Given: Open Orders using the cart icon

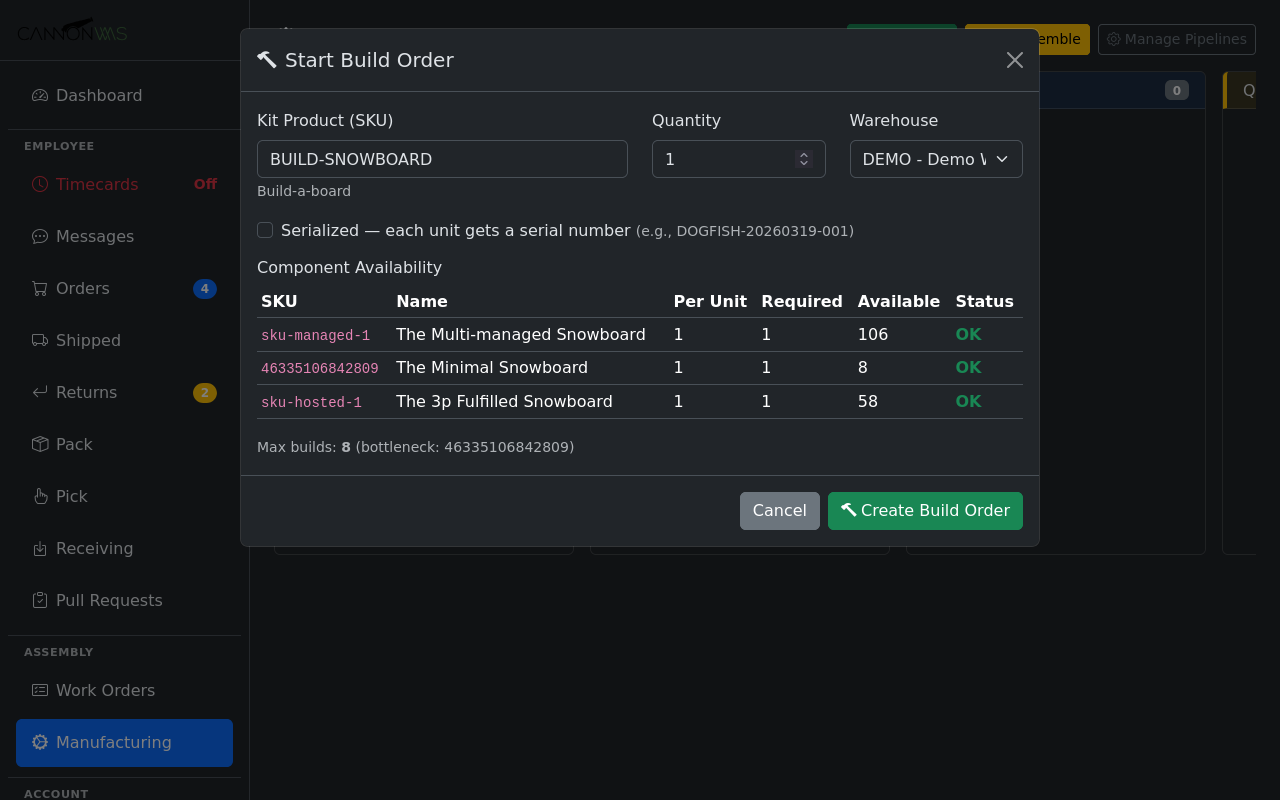Looking at the screenshot, I should click(x=38, y=288).
